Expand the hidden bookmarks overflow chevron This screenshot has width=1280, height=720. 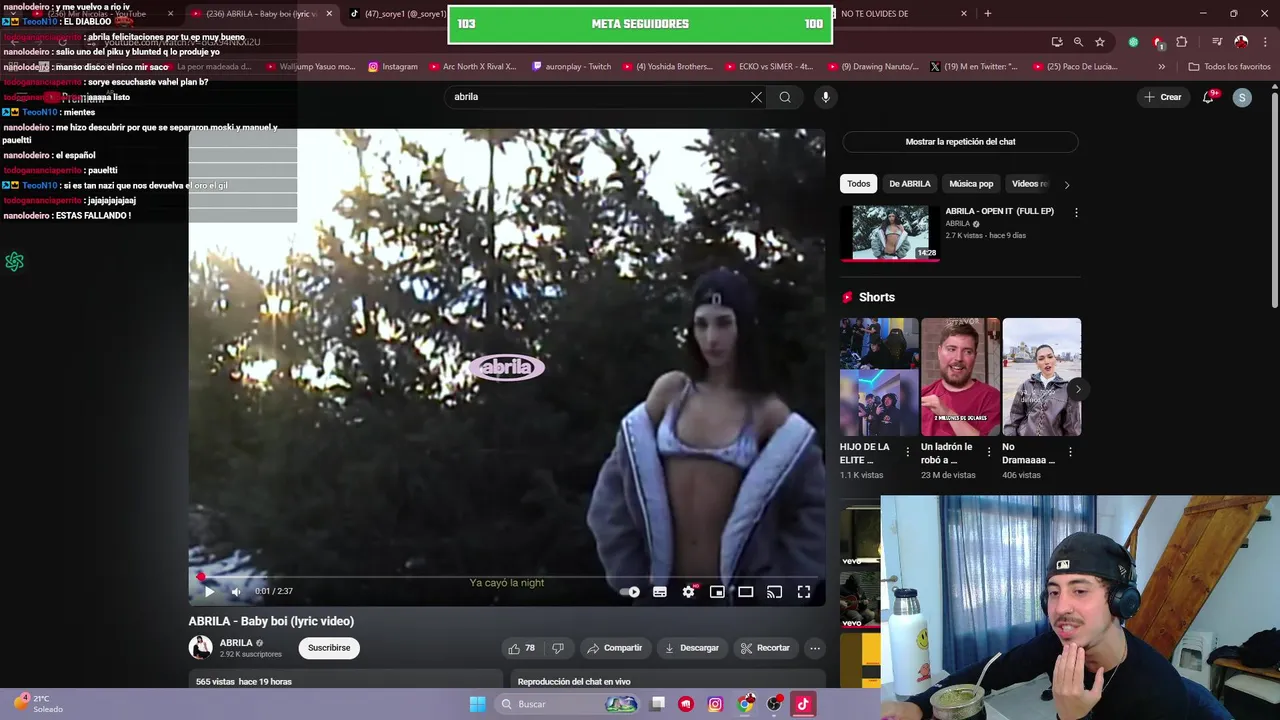tap(1161, 67)
